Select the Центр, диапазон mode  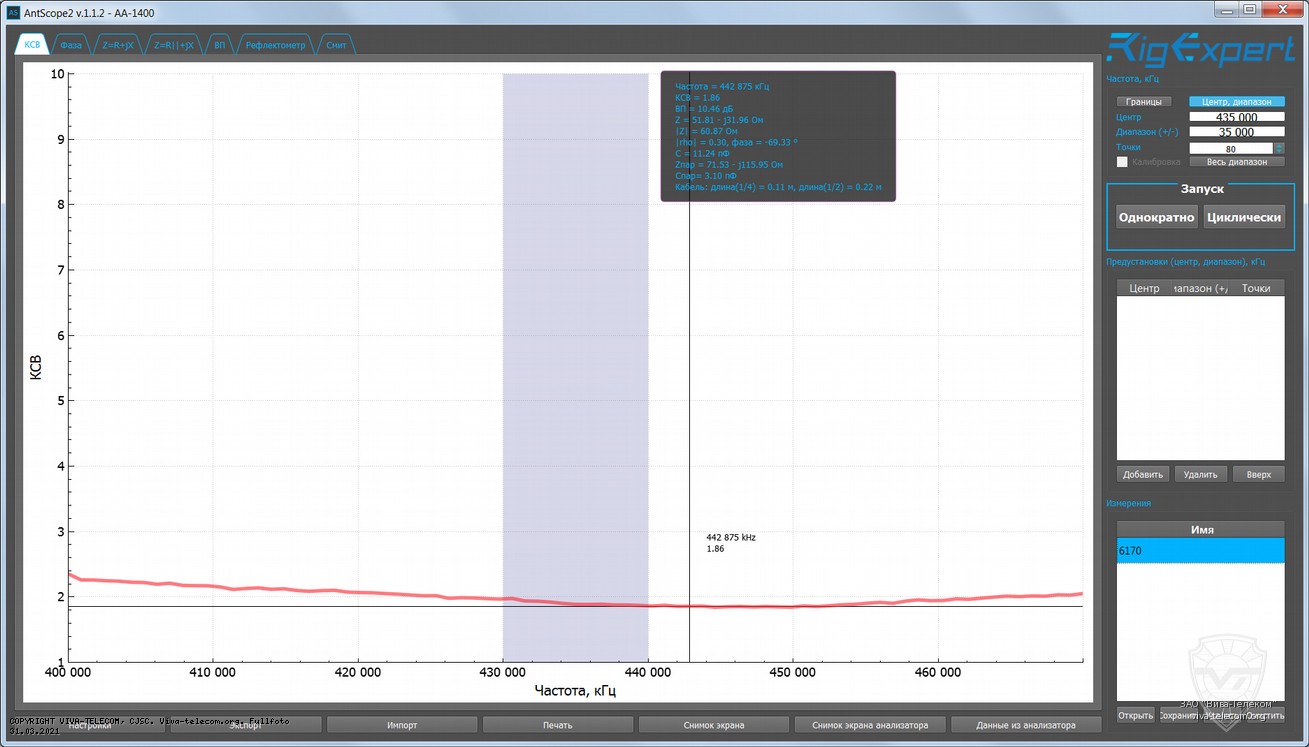click(x=1237, y=102)
